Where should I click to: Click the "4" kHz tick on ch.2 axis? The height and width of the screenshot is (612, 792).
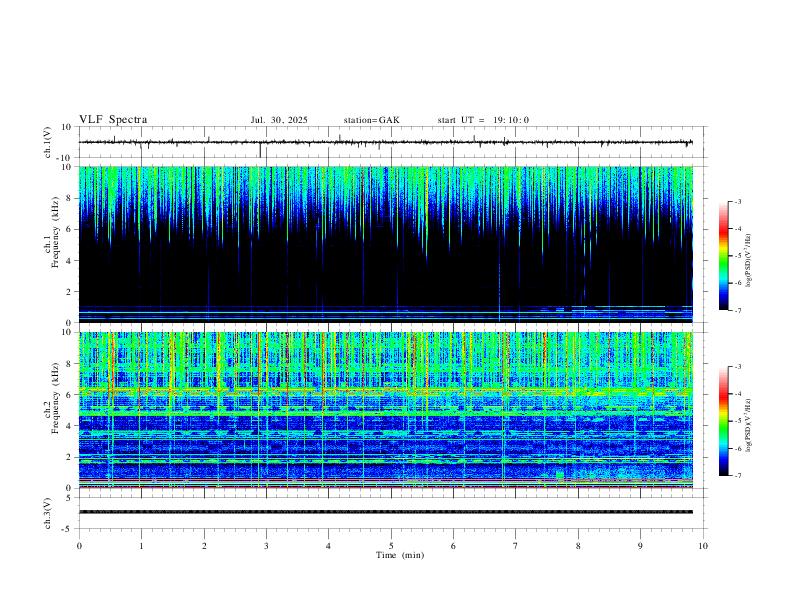click(70, 426)
